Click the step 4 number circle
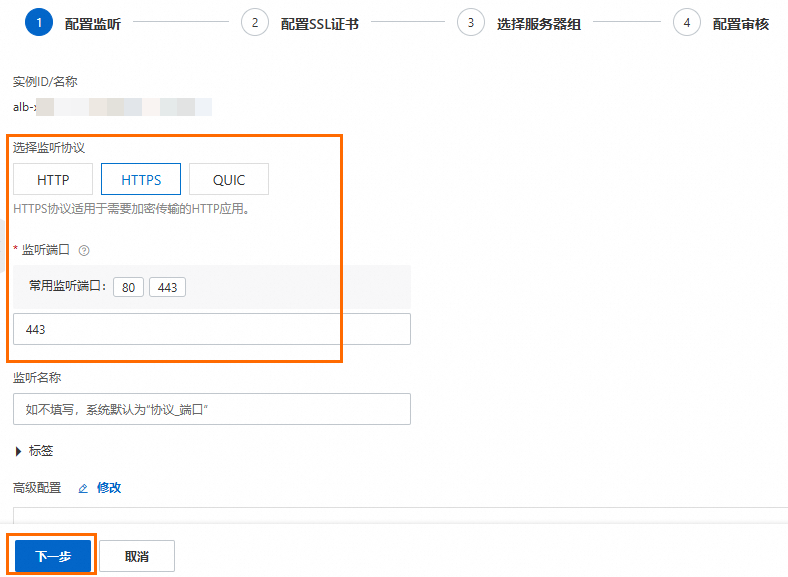The width and height of the screenshot is (788, 577). [x=687, y=23]
